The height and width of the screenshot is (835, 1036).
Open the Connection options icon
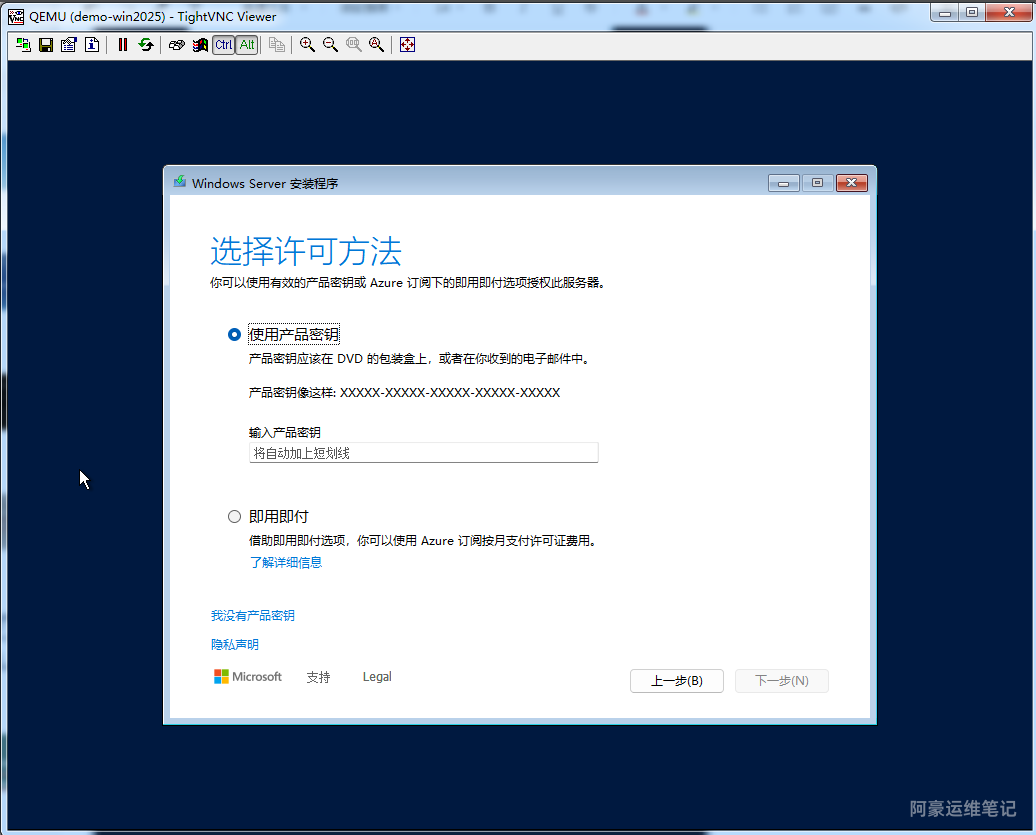pyautogui.click(x=69, y=45)
